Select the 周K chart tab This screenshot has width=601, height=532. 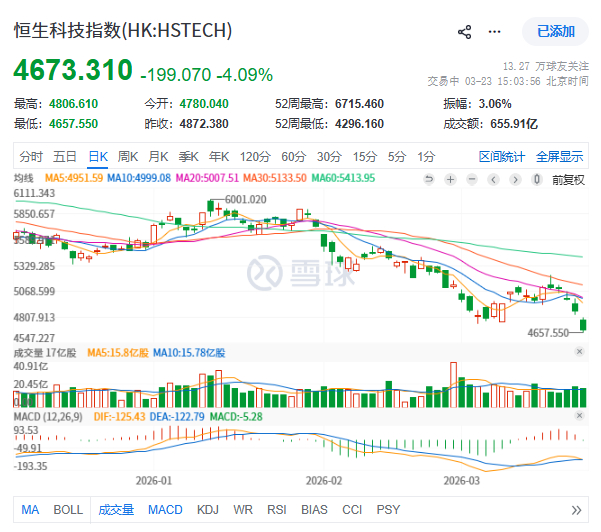point(128,157)
